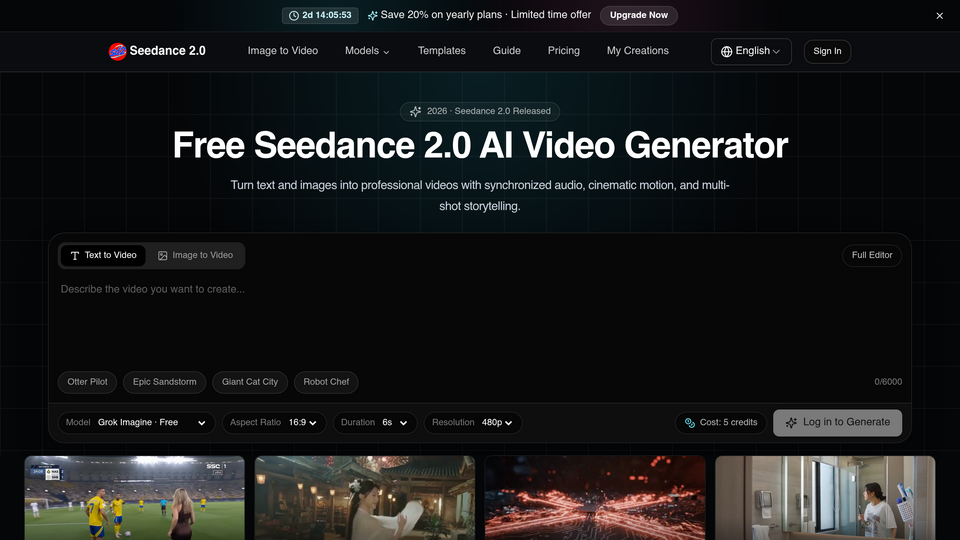960x540 pixels.
Task: Open the woman in white dress thumbnail
Action: pyautogui.click(x=365, y=498)
